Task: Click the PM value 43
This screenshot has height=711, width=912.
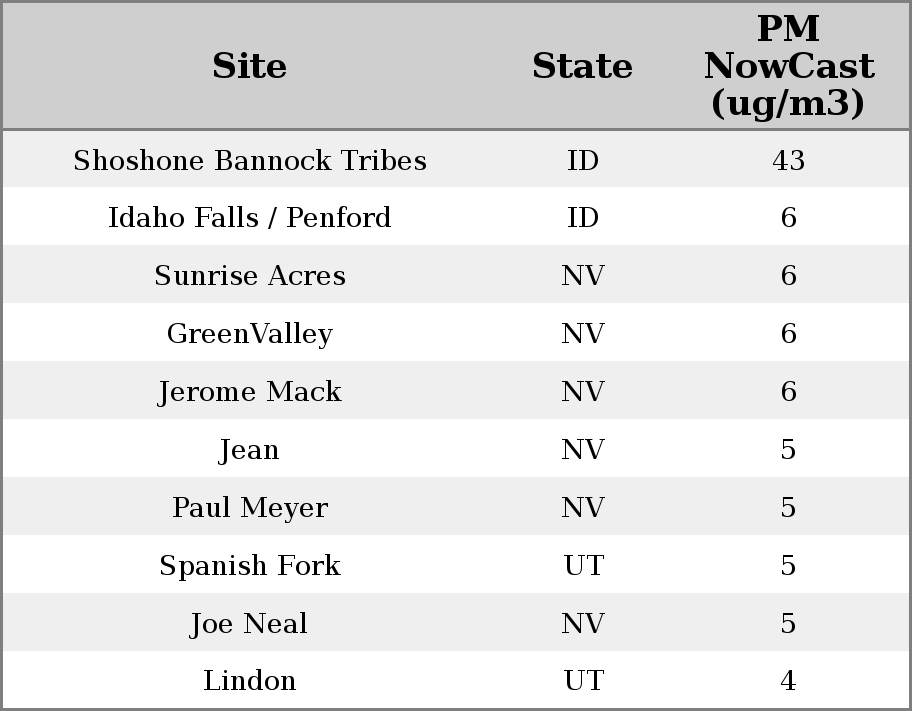Action: point(788,161)
